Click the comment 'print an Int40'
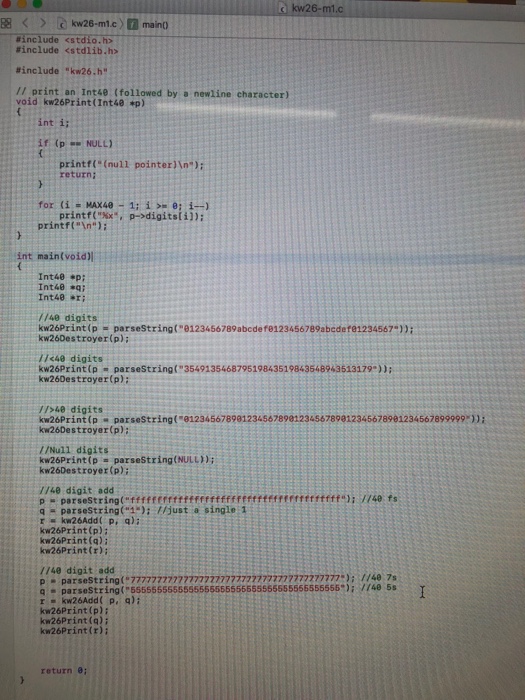The width and height of the screenshot is (525, 700). coord(153,94)
